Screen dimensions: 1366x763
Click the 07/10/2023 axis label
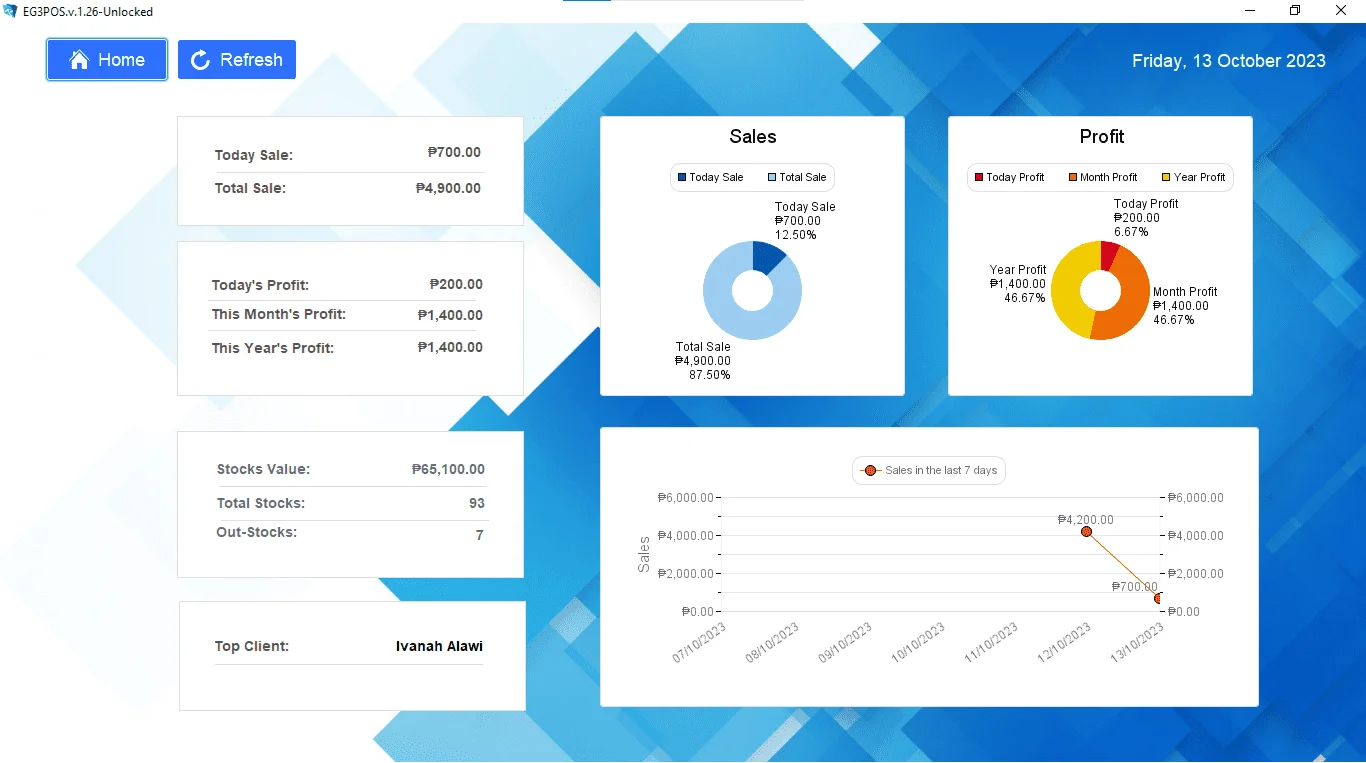point(699,644)
